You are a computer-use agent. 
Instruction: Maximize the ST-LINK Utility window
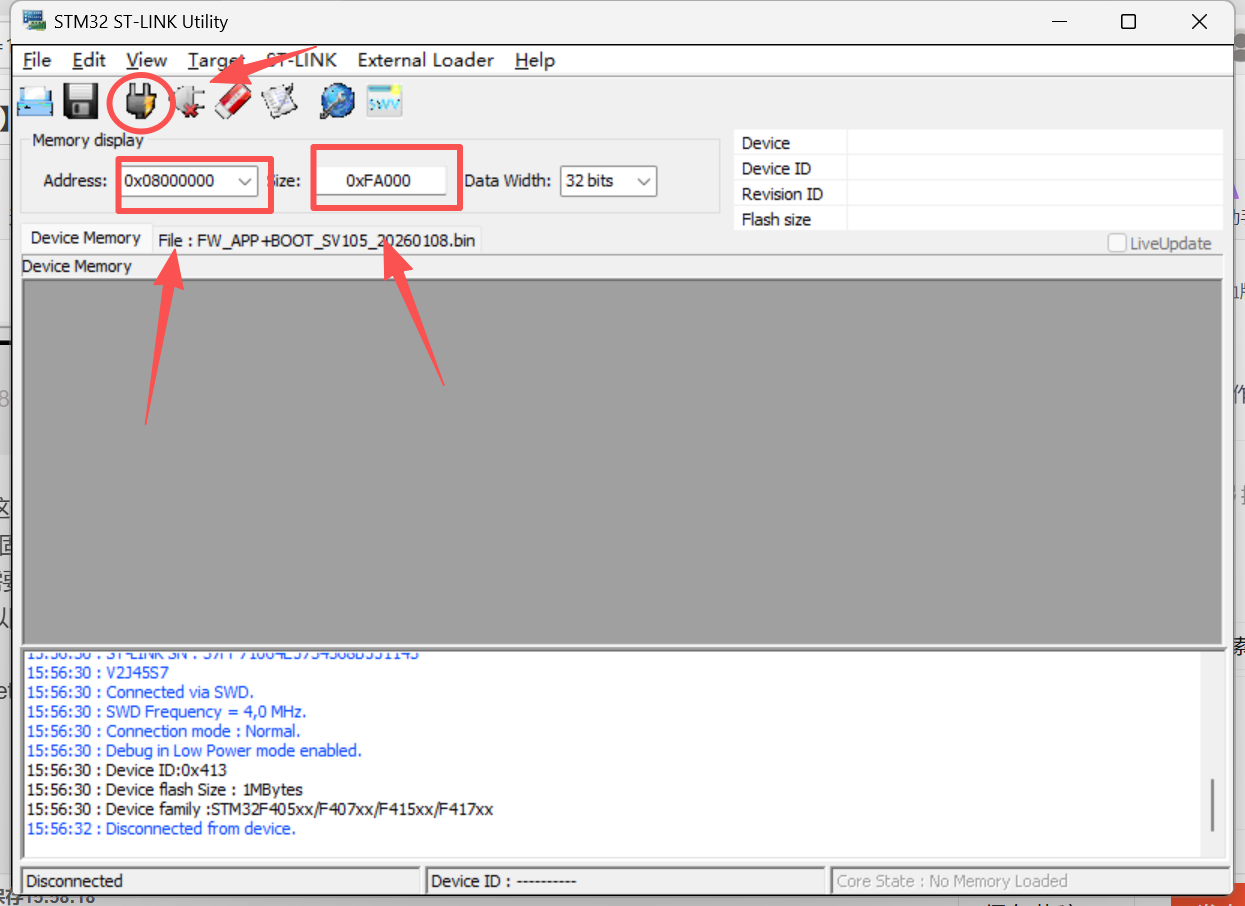(x=1128, y=21)
